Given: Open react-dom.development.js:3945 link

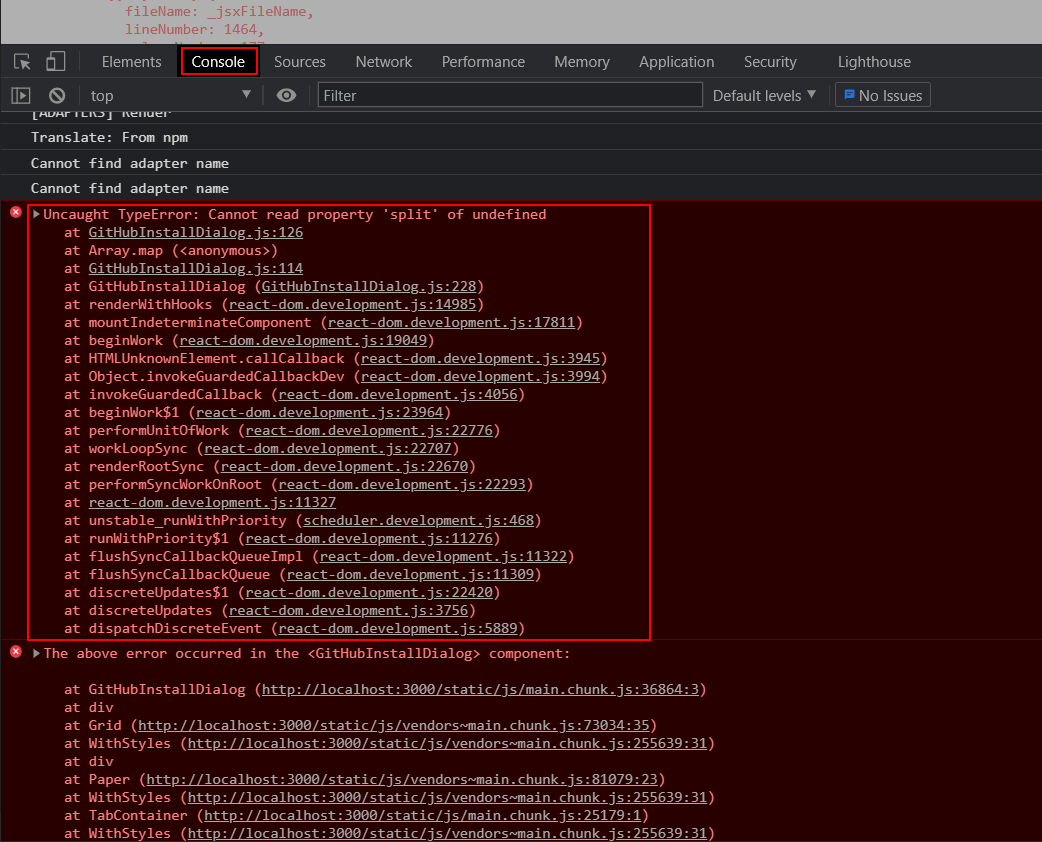Looking at the screenshot, I should click(480, 358).
